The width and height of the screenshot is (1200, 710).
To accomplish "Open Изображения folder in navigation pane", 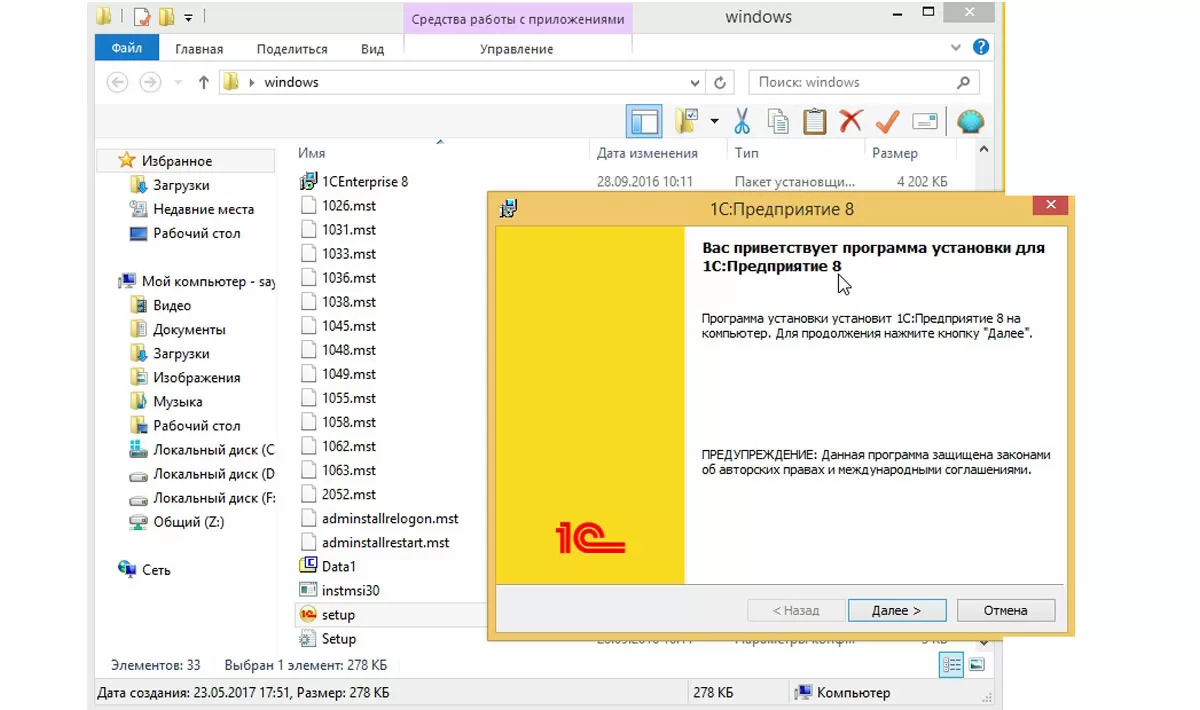I will [x=186, y=378].
